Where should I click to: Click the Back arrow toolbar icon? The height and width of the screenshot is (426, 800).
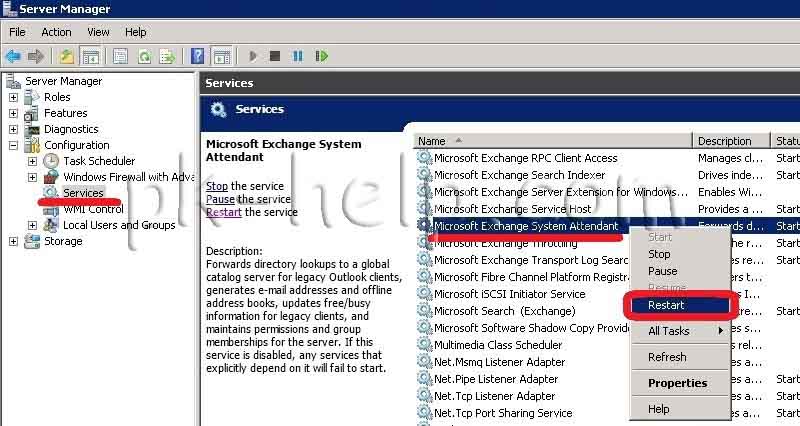tap(13, 56)
